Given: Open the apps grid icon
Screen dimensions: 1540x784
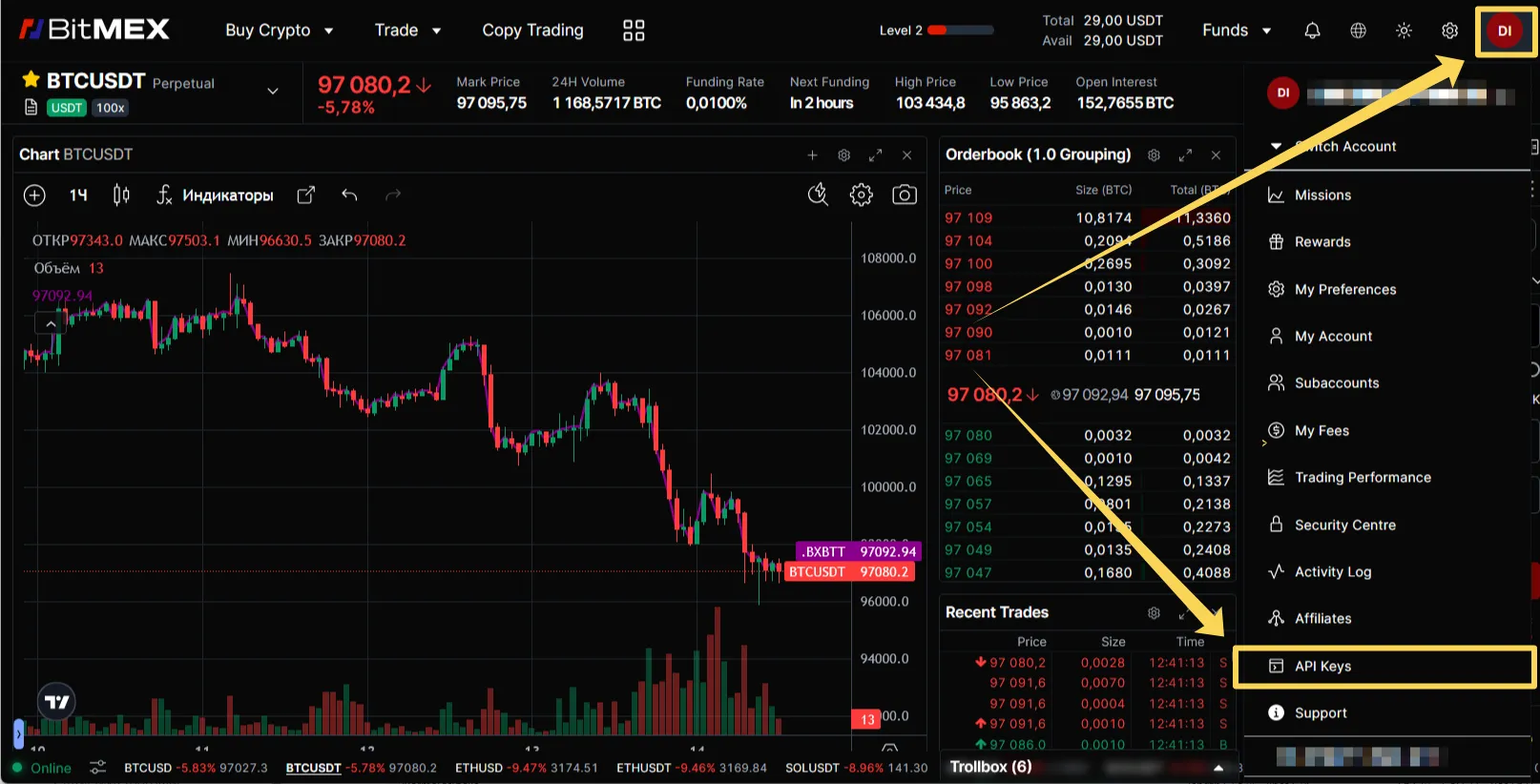Looking at the screenshot, I should [634, 31].
